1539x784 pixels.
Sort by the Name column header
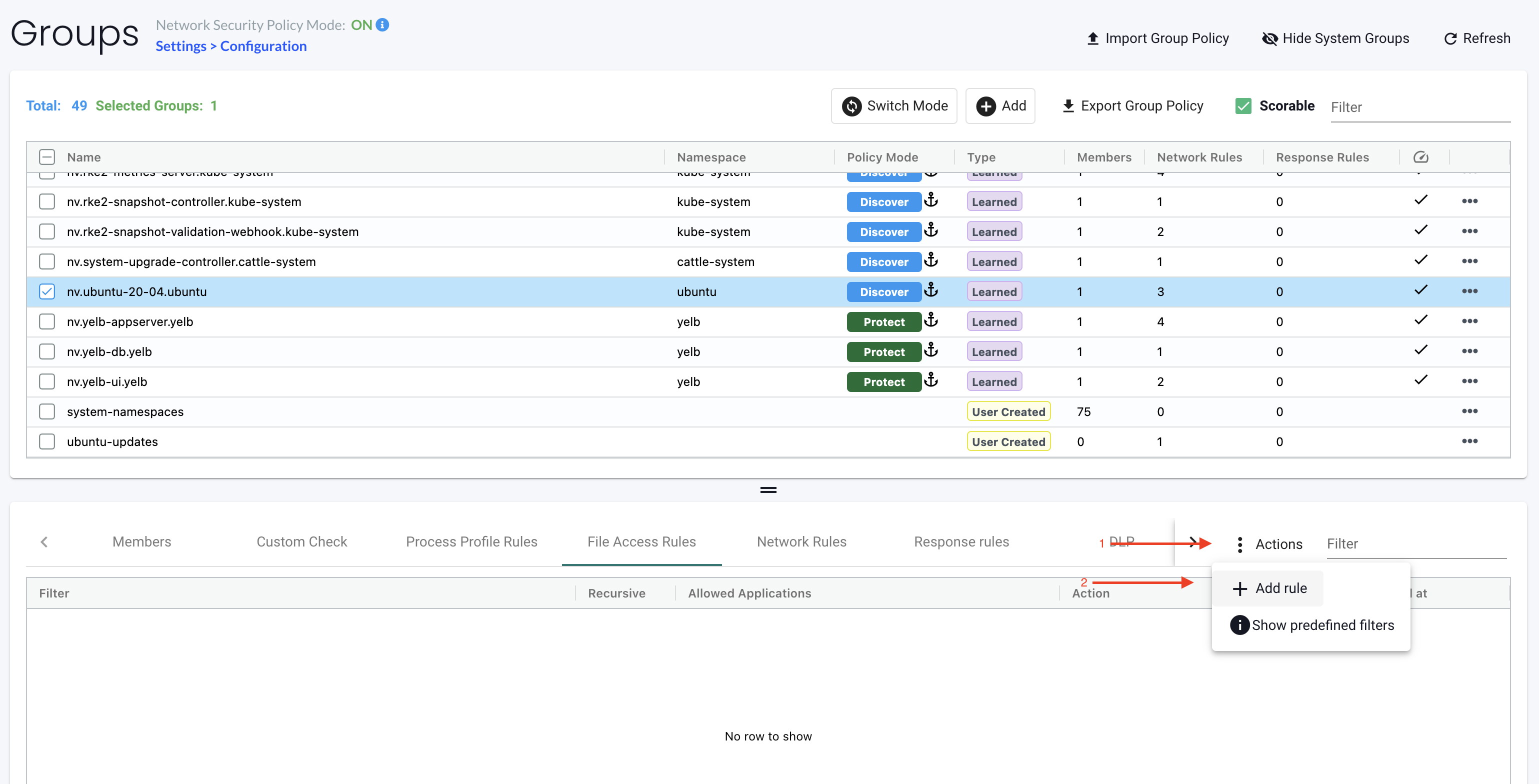pos(83,157)
